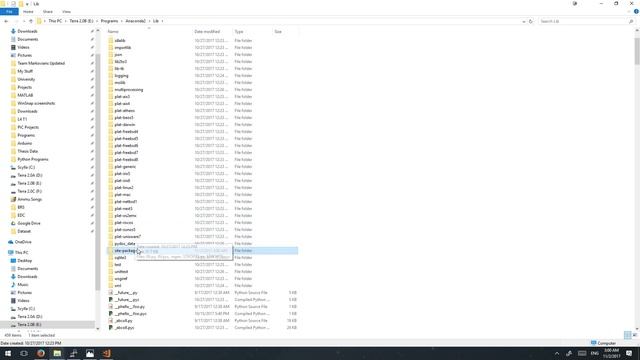The width and height of the screenshot is (640, 360).
Task: Select the plat-generic folder row
Action: 202,167
